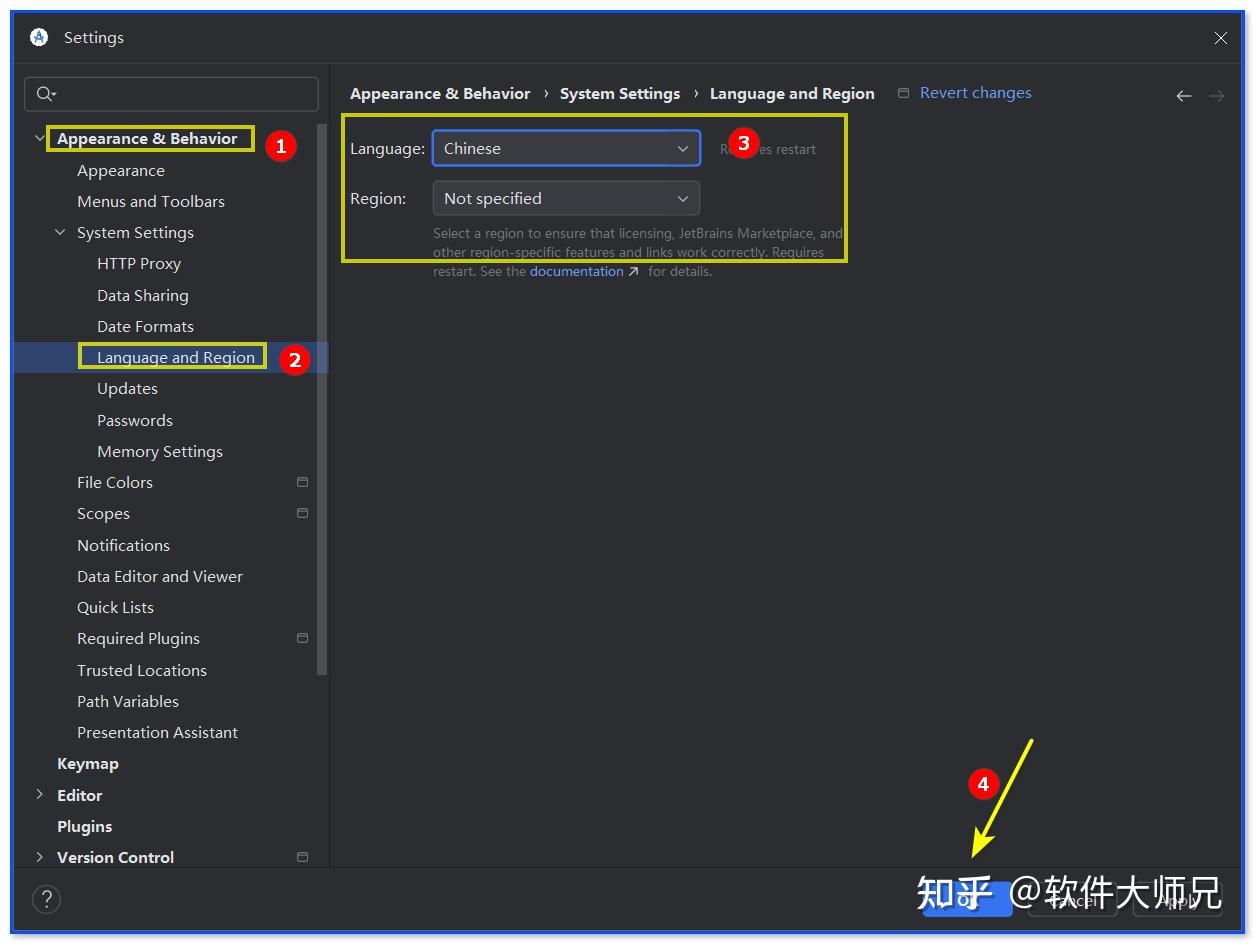Go forward with the right arrow icon
This screenshot has width=1256, height=945.
coord(1217,96)
